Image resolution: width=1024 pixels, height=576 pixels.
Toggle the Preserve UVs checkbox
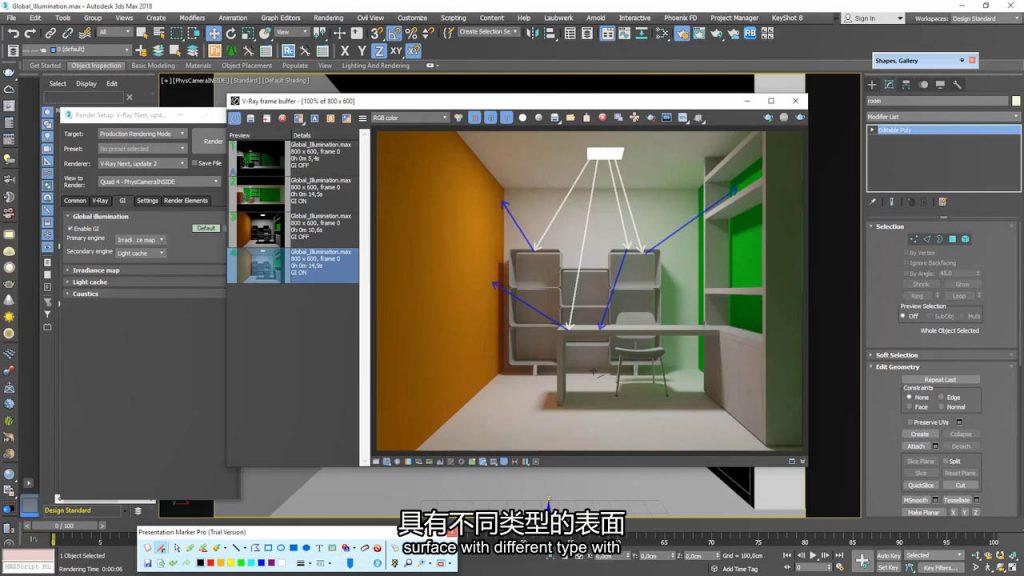pos(910,423)
